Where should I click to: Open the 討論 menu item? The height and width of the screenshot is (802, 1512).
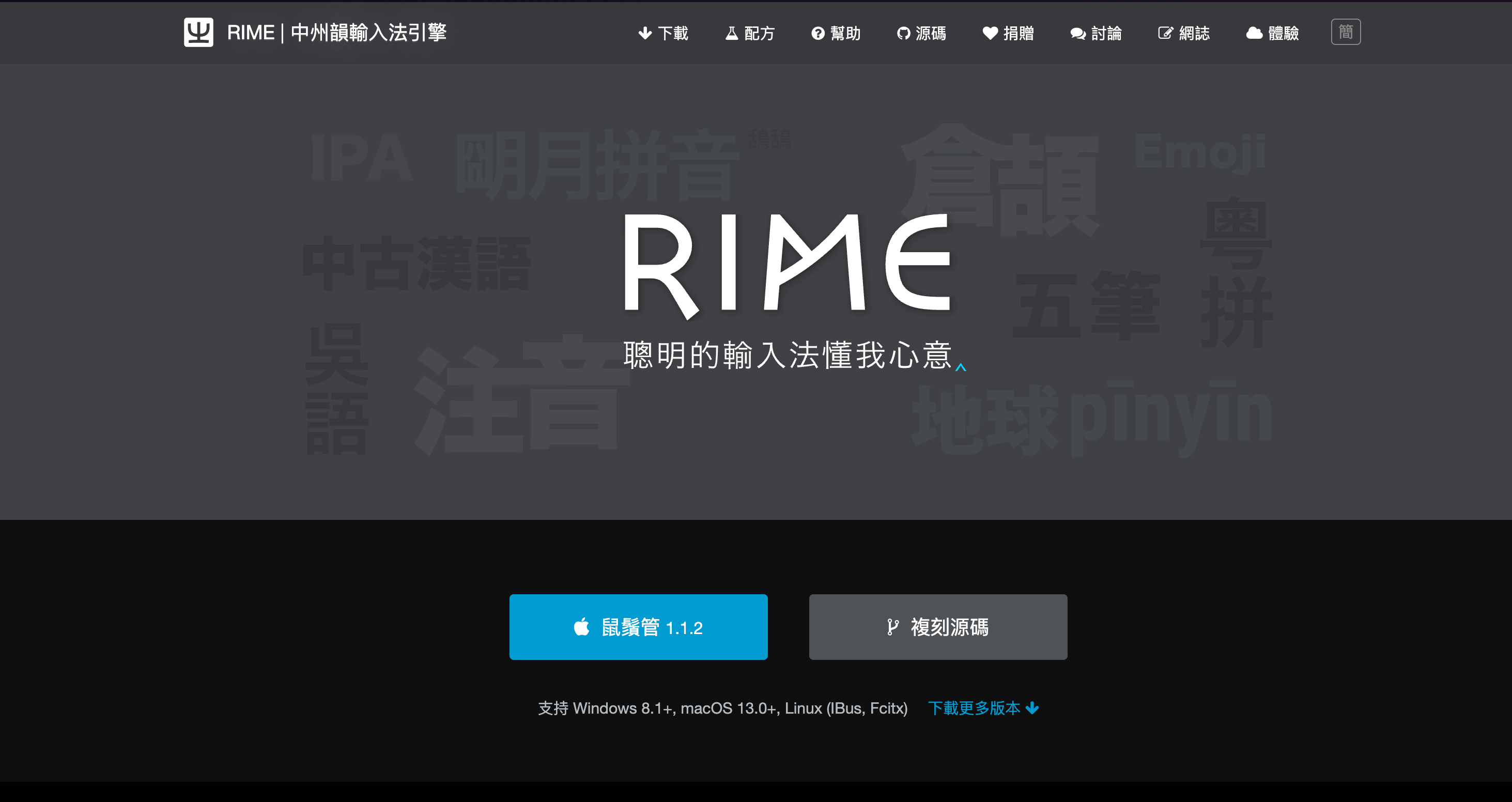(1096, 34)
